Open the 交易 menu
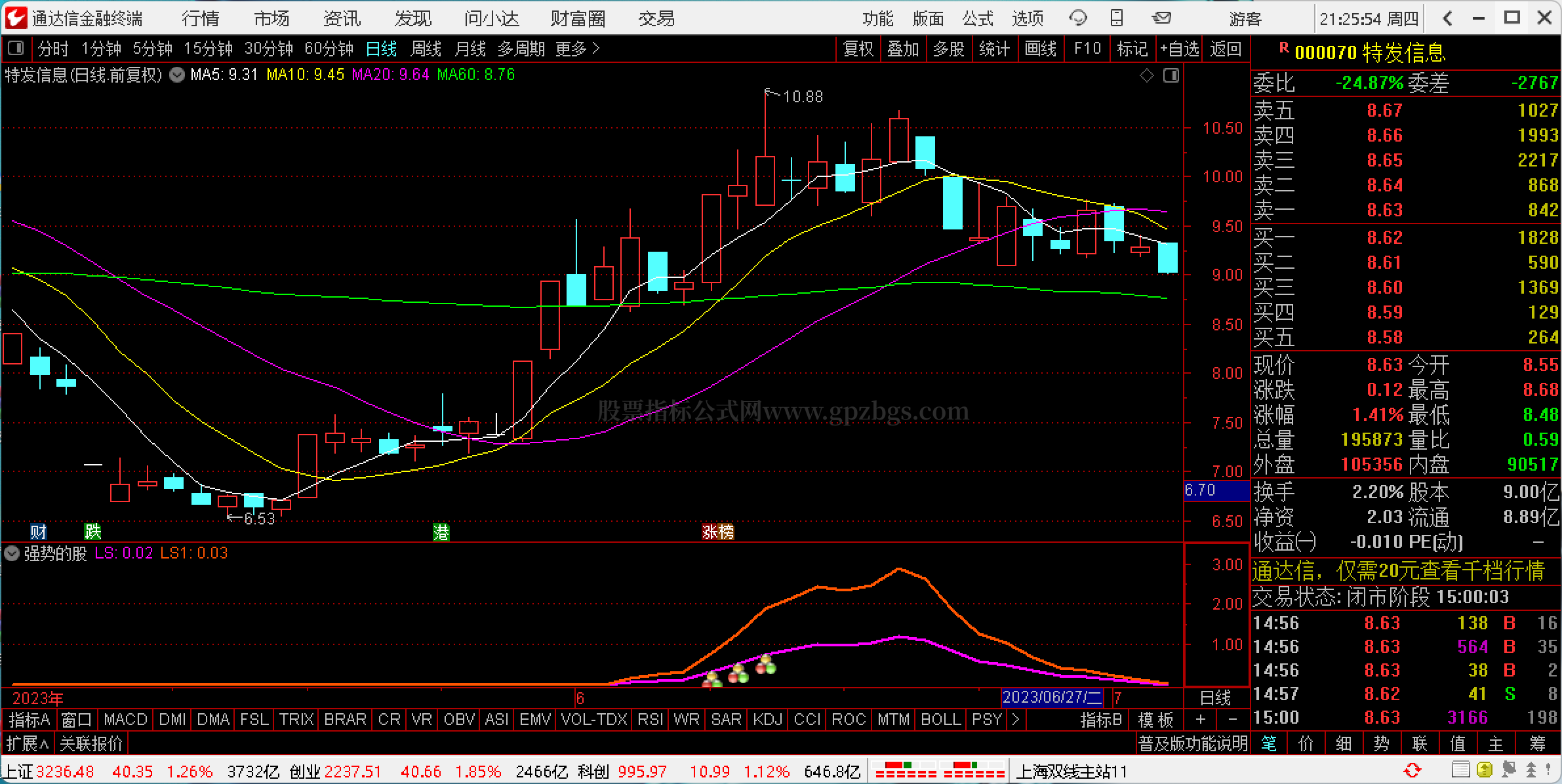This screenshot has height=784, width=1562. click(x=656, y=18)
